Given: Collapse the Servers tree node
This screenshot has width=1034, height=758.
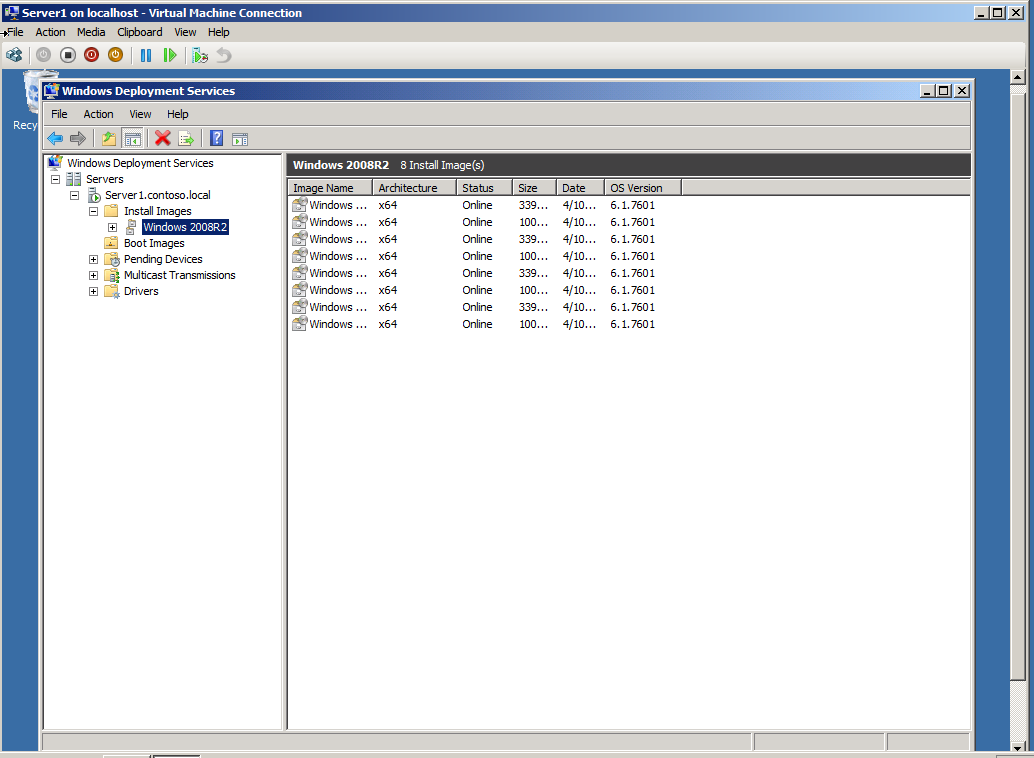Looking at the screenshot, I should click(x=55, y=179).
